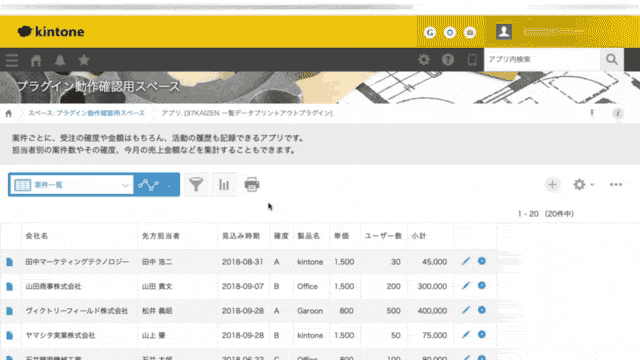The height and width of the screenshot is (360, 640).
Task: Click the 2018-09-07 date cell
Action: coord(243,287)
